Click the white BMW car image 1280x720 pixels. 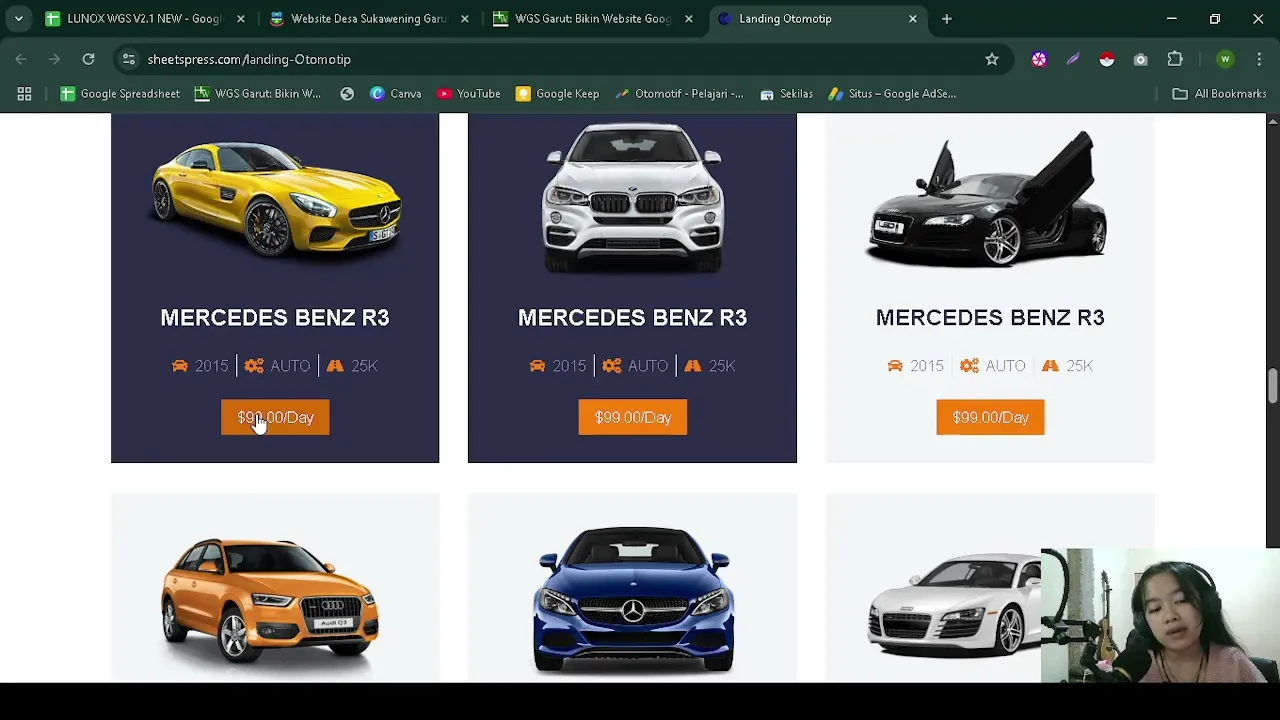pos(632,197)
